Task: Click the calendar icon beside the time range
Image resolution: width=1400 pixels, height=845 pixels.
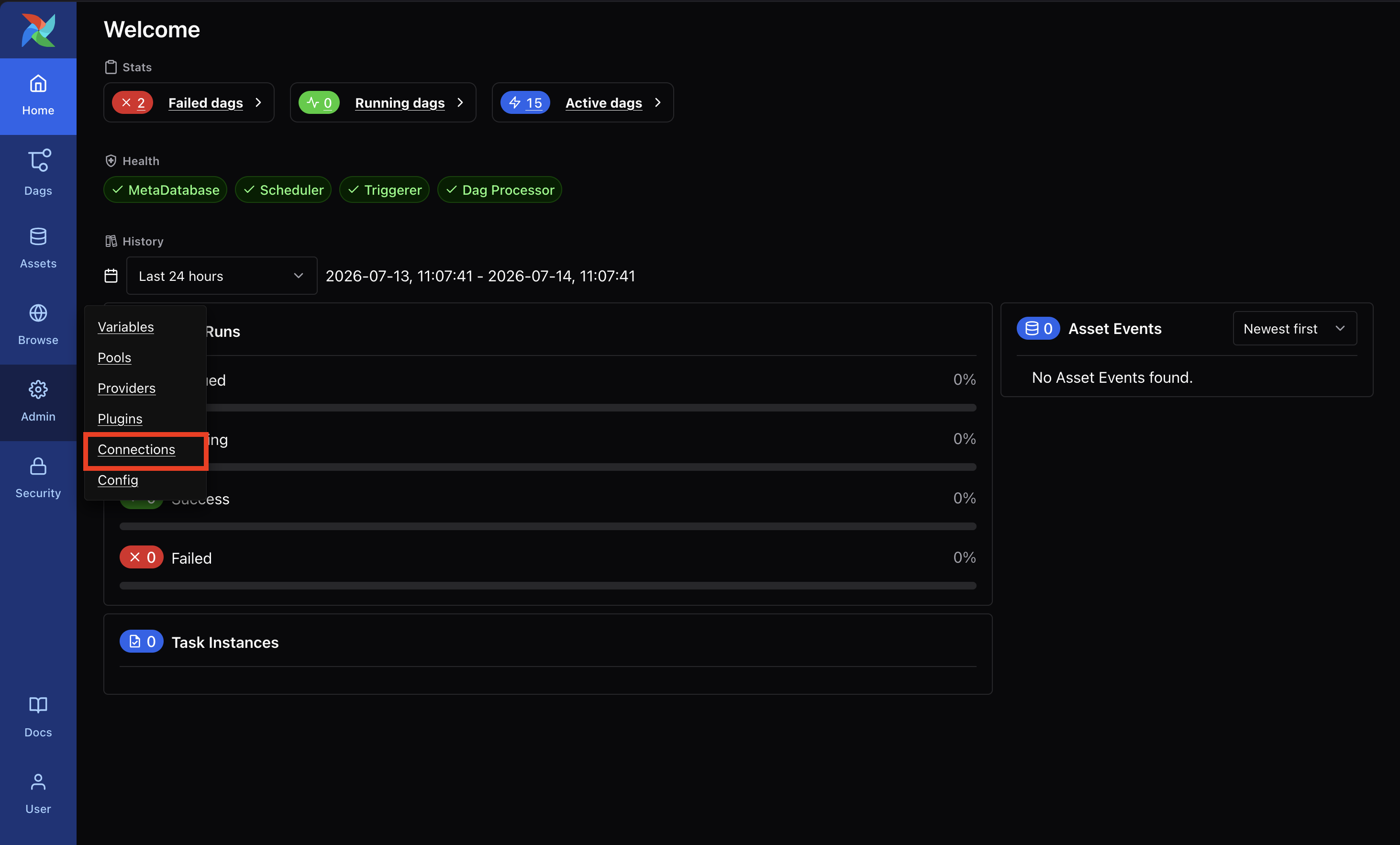Action: 111,276
